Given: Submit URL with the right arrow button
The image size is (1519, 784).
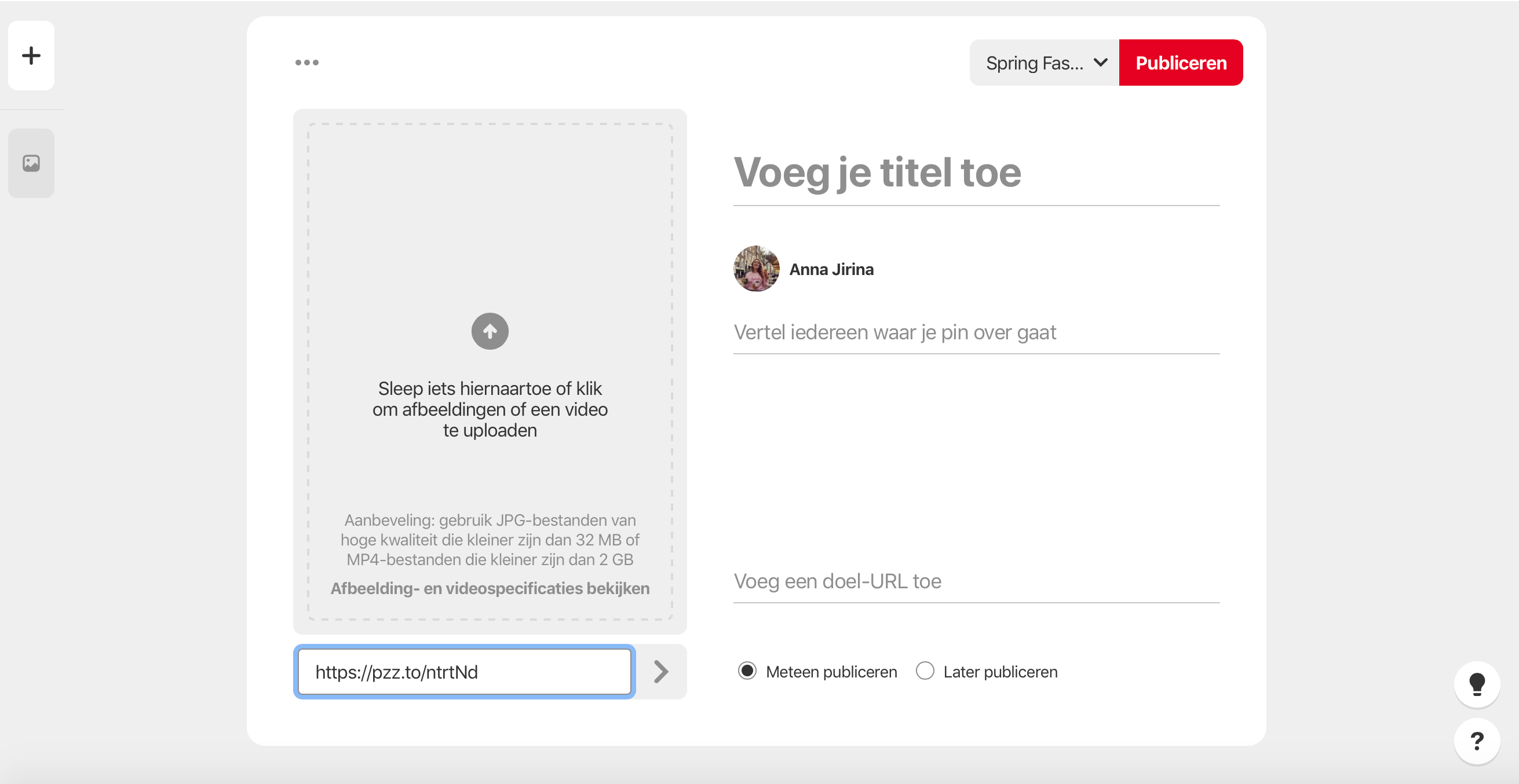Looking at the screenshot, I should pos(660,672).
